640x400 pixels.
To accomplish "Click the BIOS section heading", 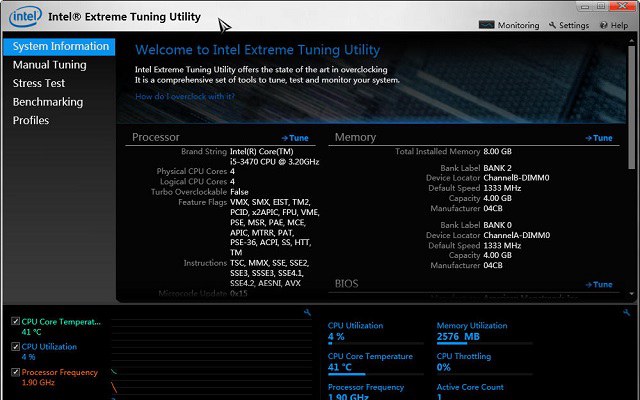I will pos(346,284).
